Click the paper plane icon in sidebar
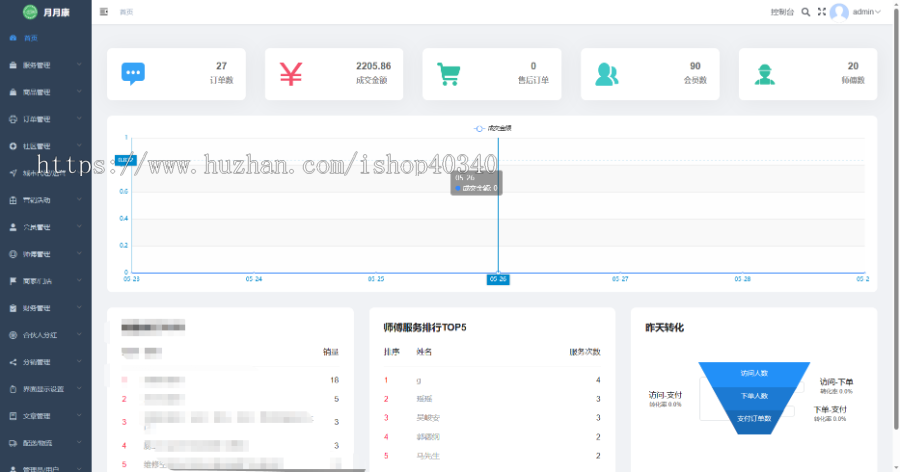Screen dimensions: 900x472 pyautogui.click(x=13, y=173)
